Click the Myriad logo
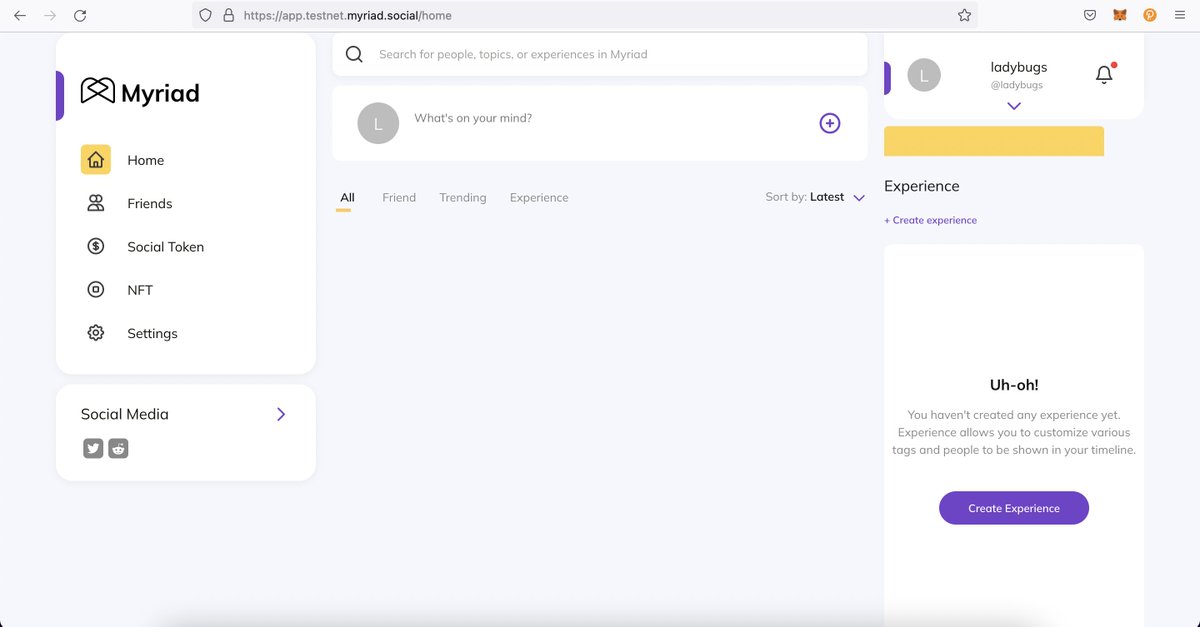The height and width of the screenshot is (627, 1200). 140,92
